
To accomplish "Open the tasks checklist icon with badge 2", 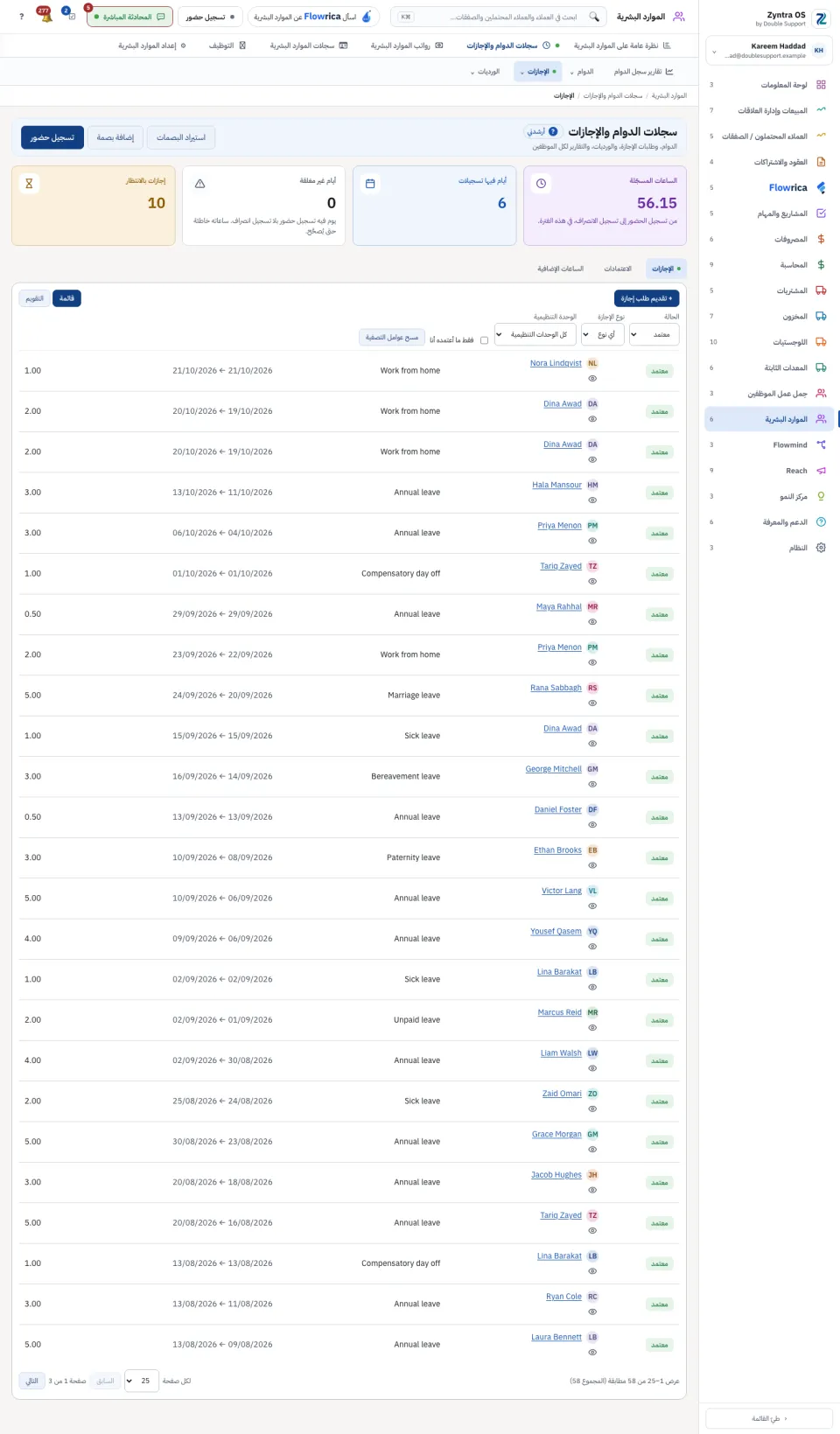I will [x=70, y=16].
